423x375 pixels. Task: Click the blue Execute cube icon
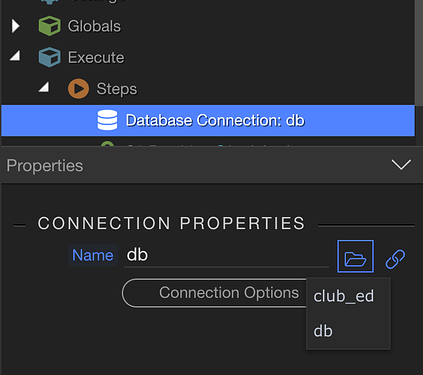[x=49, y=57]
